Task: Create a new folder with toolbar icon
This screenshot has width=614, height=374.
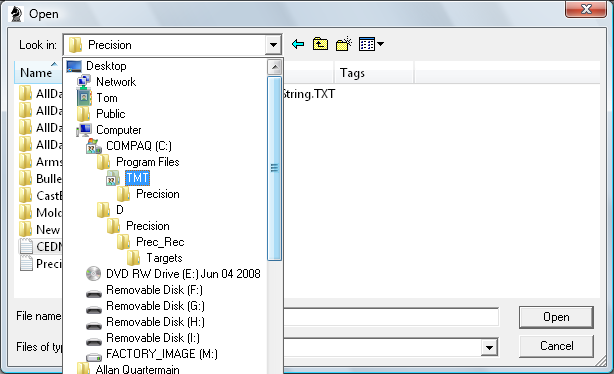Action: 344,44
